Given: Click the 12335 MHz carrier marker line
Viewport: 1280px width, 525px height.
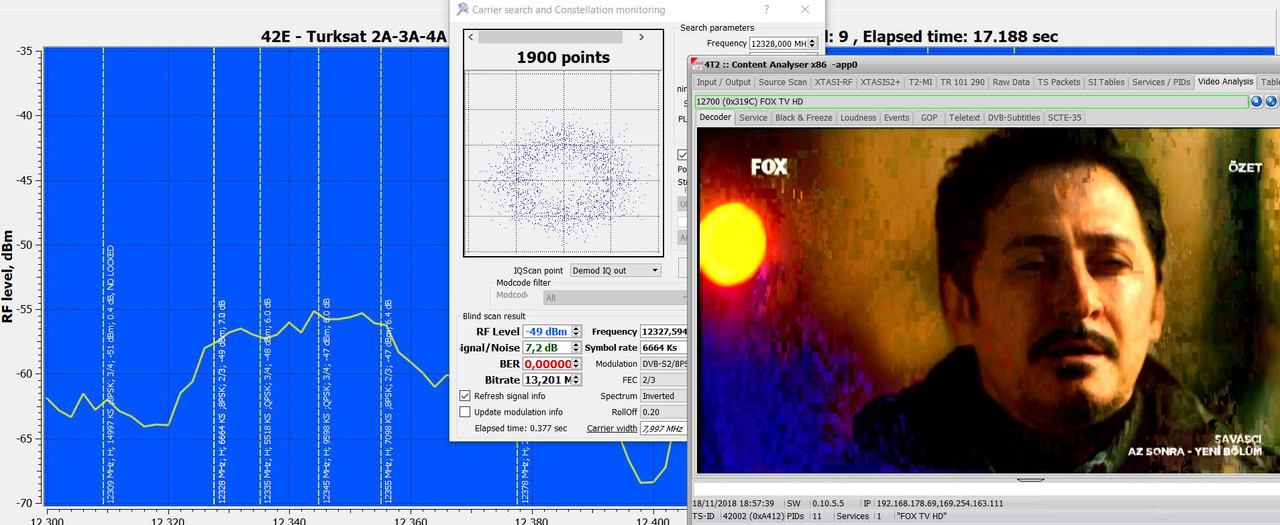Looking at the screenshot, I should pyautogui.click(x=261, y=275).
